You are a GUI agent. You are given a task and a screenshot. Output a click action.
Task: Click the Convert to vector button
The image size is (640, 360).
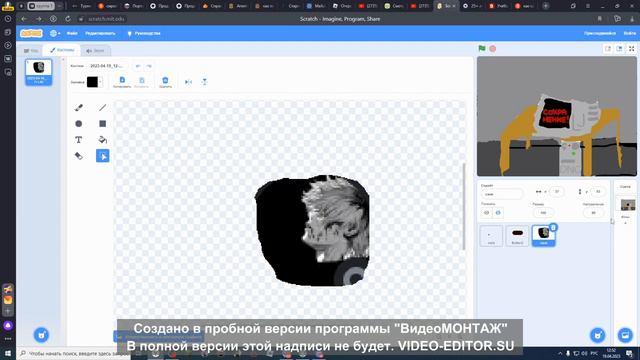[159, 337]
